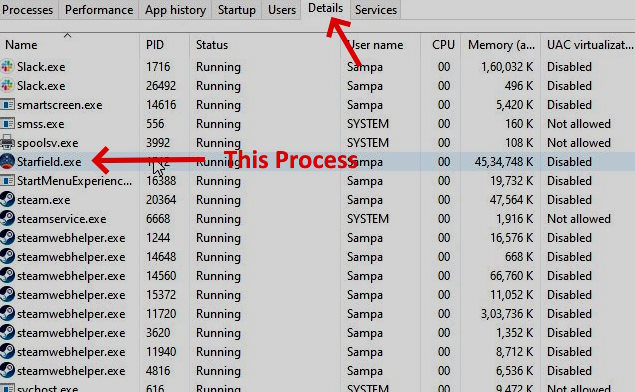Sort by the CPU column header

[441, 45]
